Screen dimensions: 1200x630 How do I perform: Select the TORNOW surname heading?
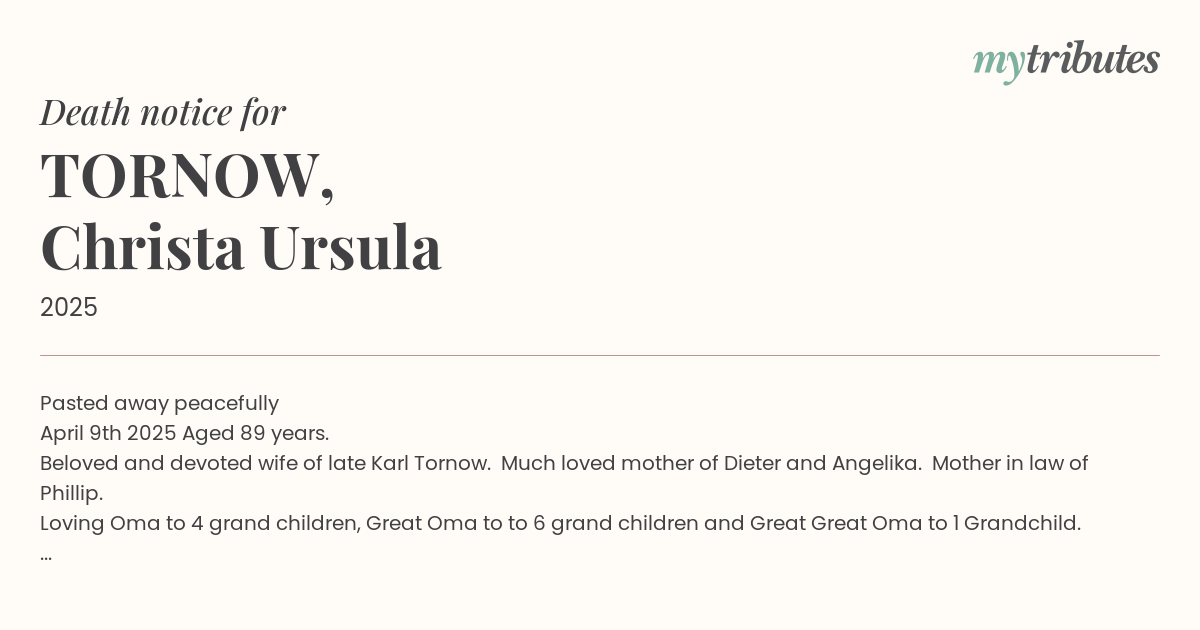coord(187,176)
